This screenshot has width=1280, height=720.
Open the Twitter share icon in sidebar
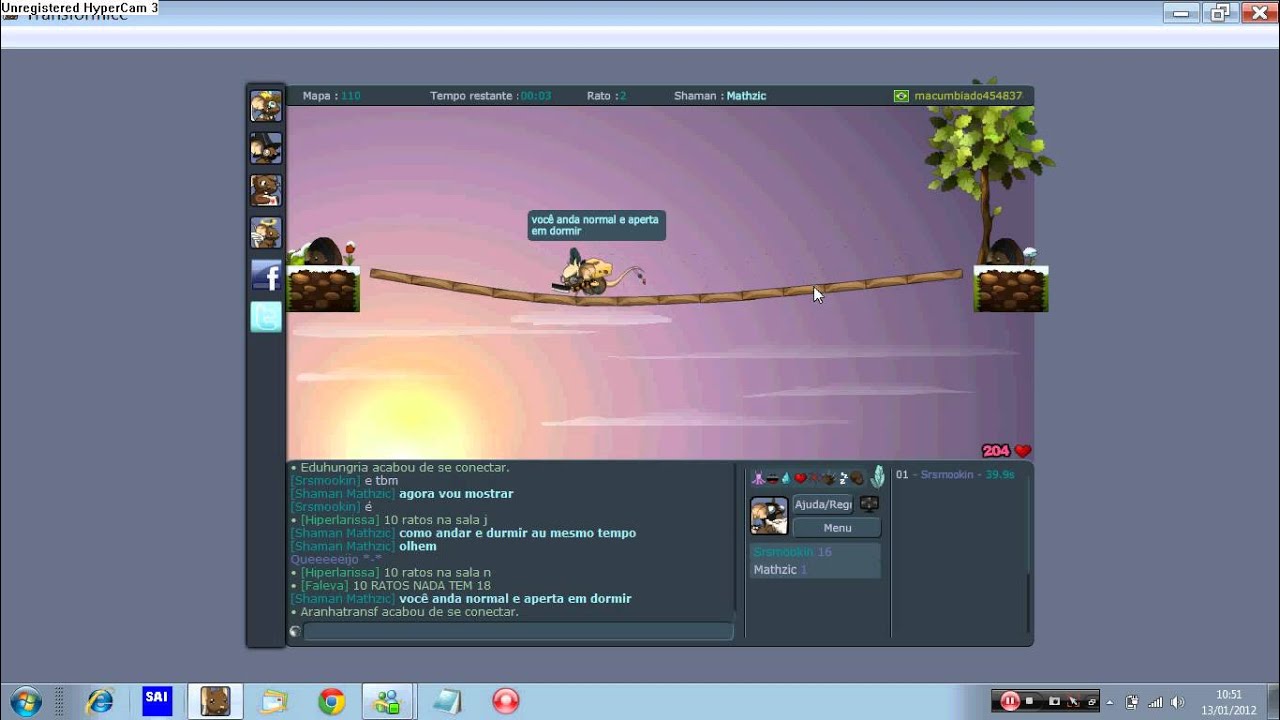click(x=266, y=317)
